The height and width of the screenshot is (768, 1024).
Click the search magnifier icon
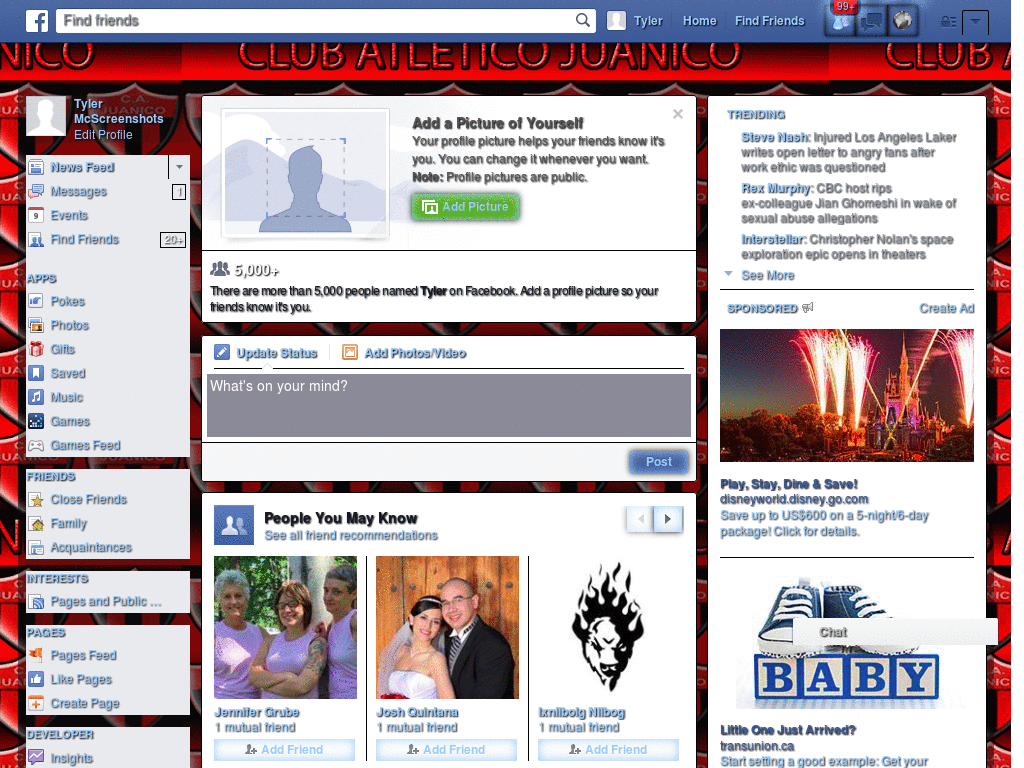[583, 20]
